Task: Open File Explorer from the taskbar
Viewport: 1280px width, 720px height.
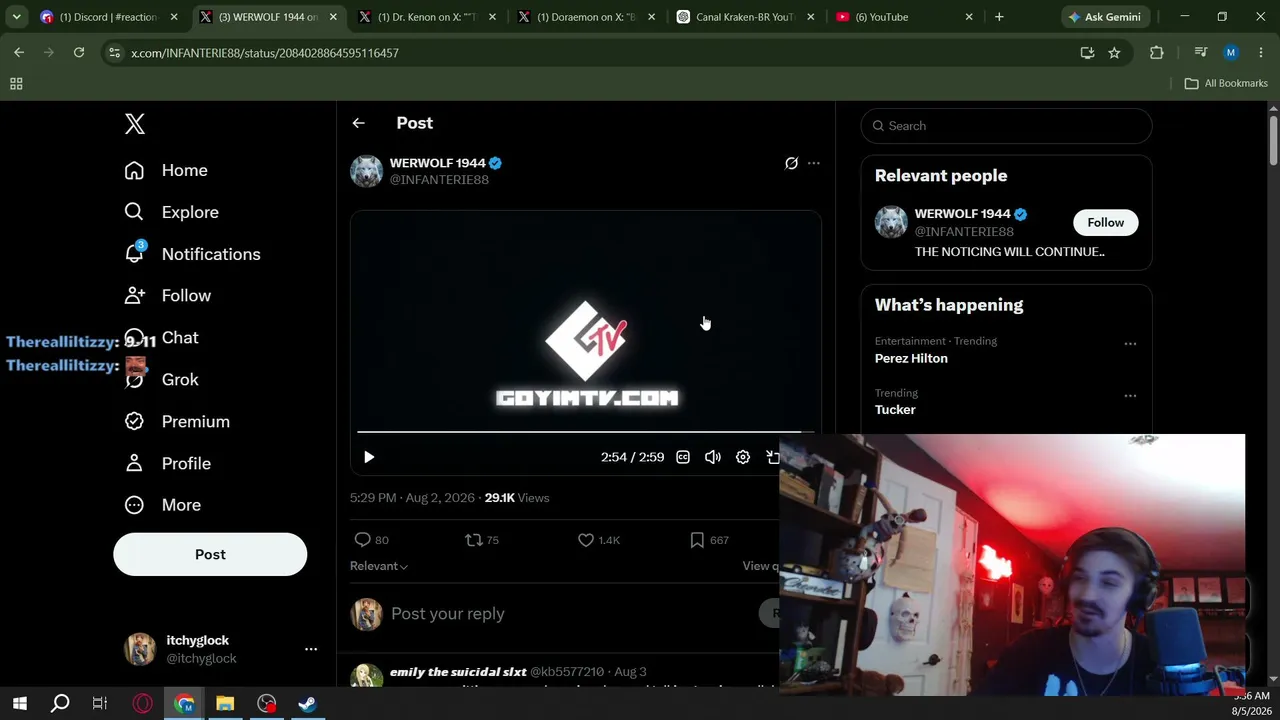Action: click(x=225, y=704)
